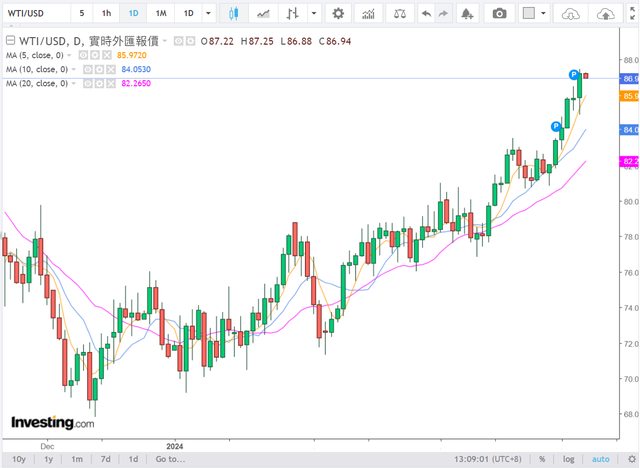
Task: Collapse the WTI/USD legend box
Action: coord(9,42)
